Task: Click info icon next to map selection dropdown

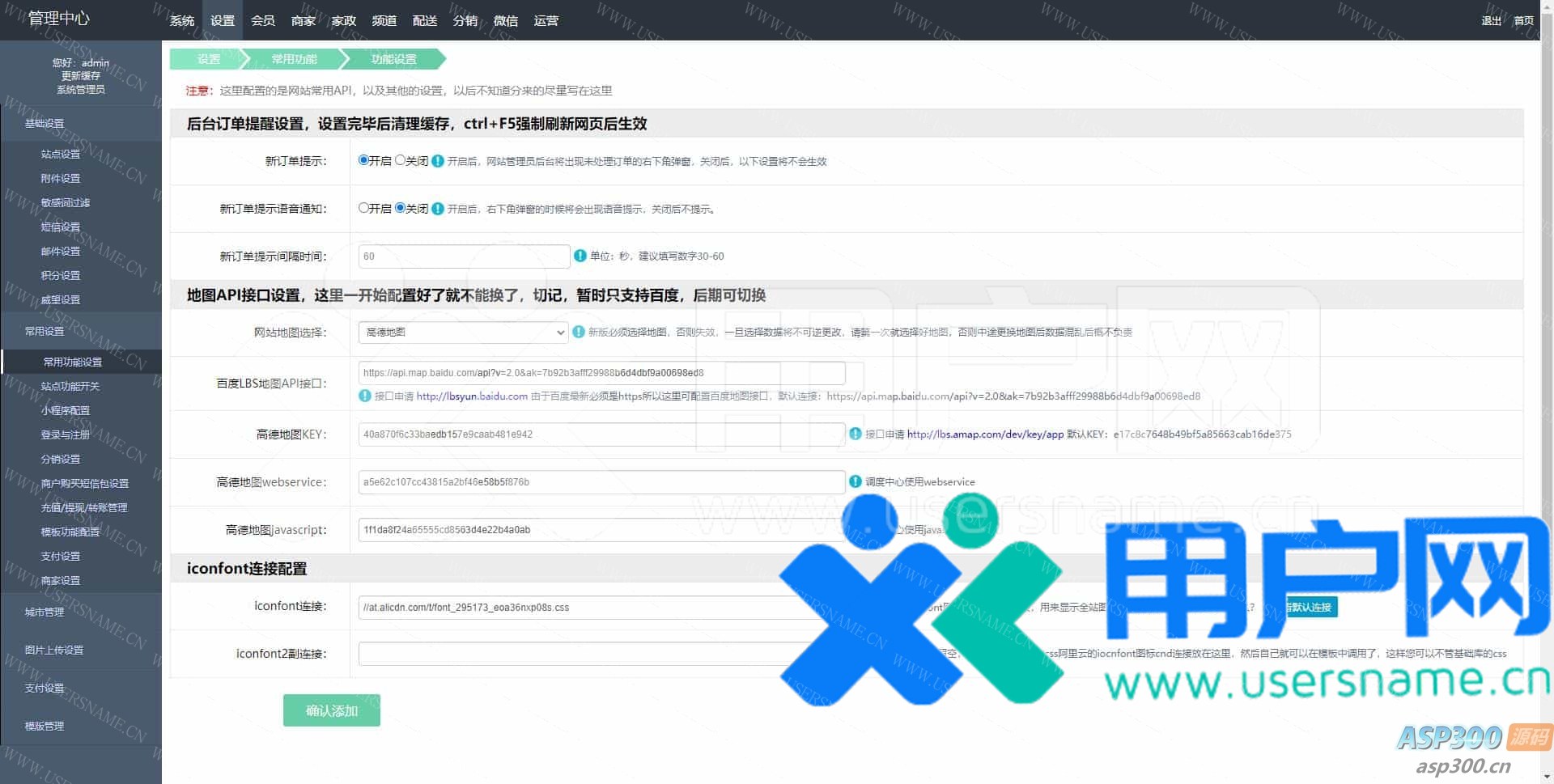Action: point(578,332)
